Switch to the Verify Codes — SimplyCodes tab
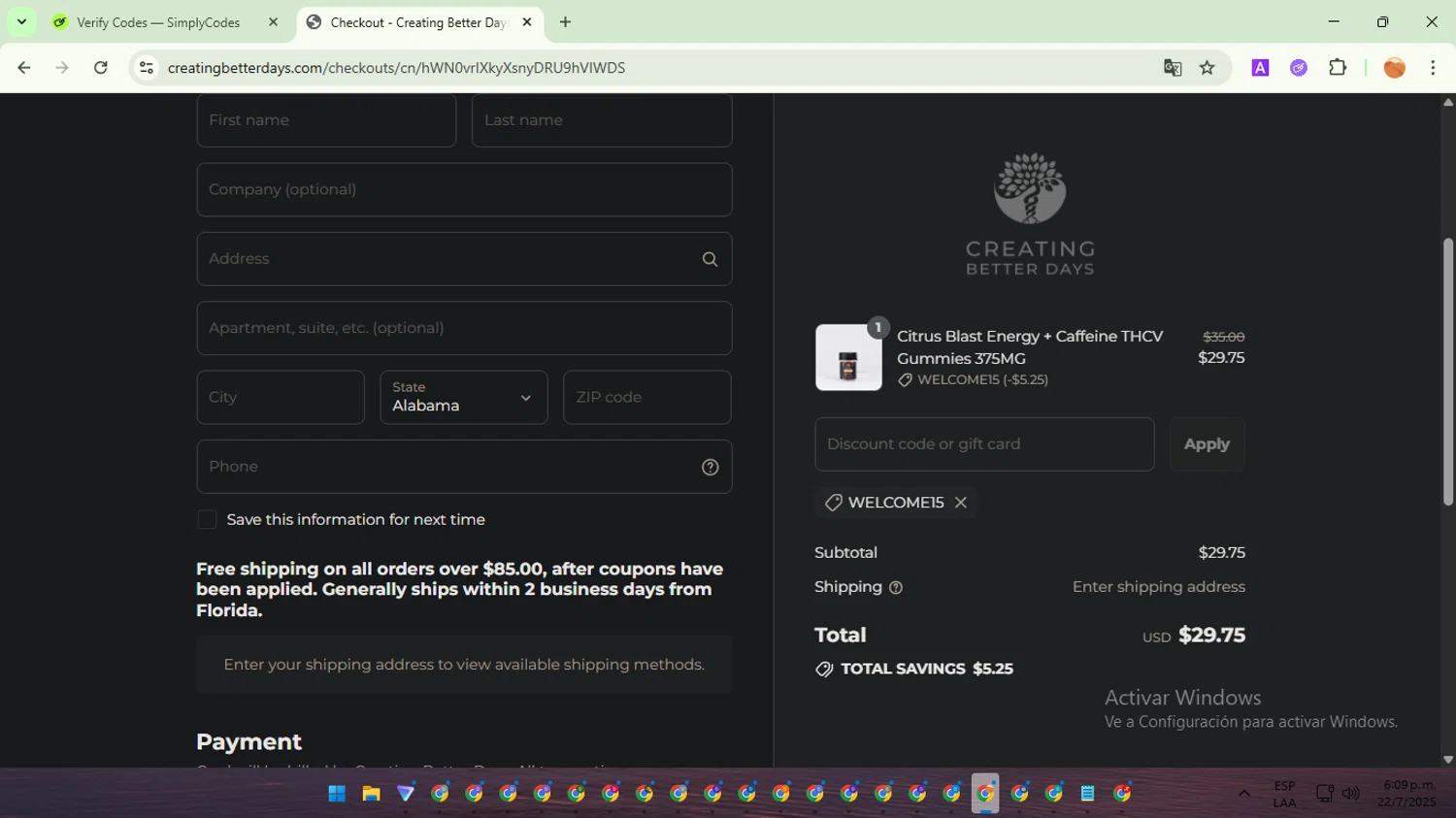 point(158,22)
